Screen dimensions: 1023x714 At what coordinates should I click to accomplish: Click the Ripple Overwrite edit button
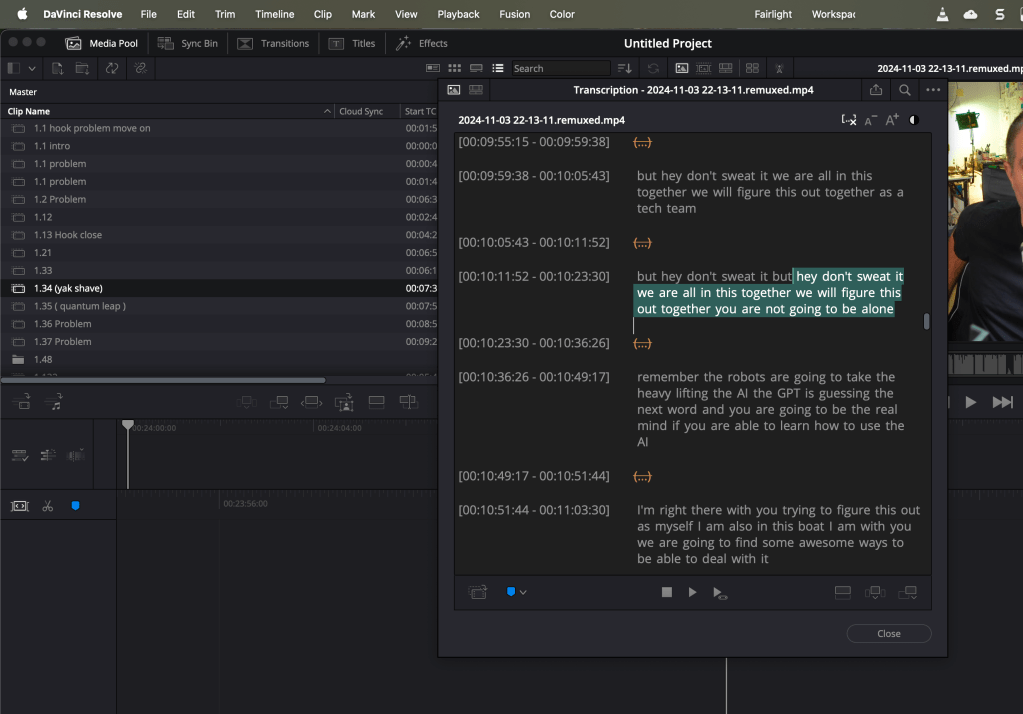[x=311, y=402]
